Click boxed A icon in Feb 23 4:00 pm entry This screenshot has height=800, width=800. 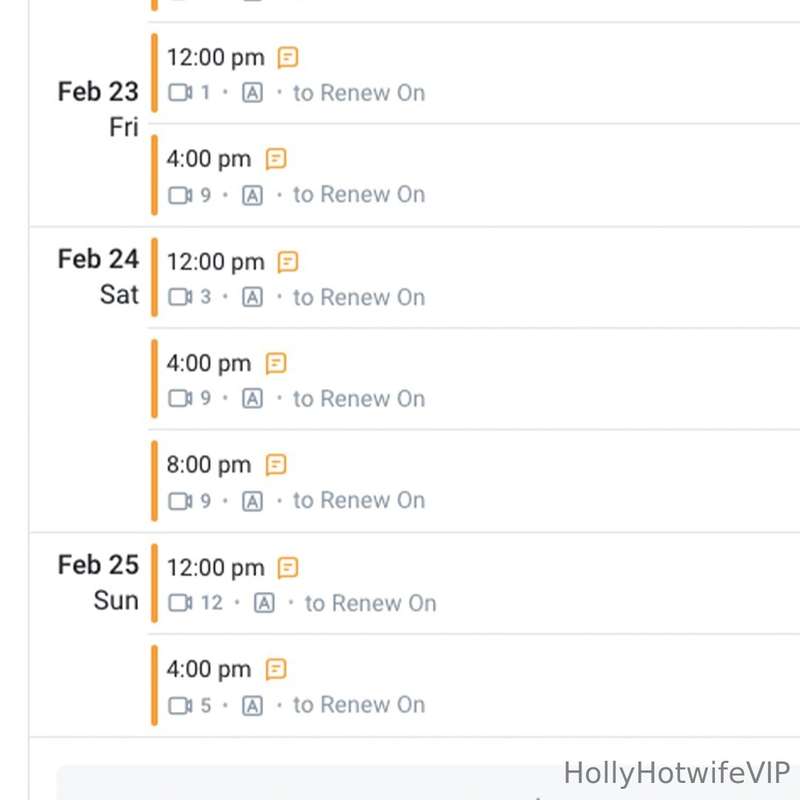click(x=253, y=195)
